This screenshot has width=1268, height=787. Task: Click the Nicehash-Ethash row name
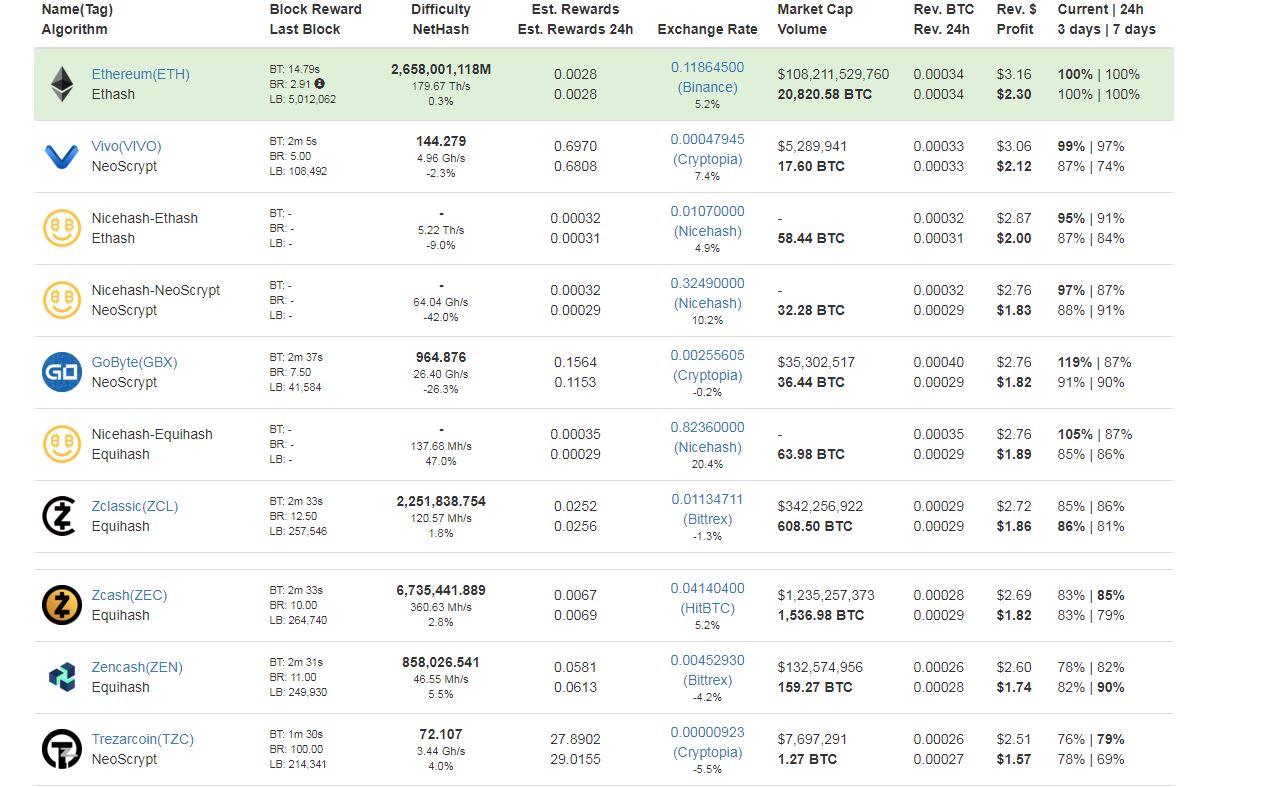145,218
